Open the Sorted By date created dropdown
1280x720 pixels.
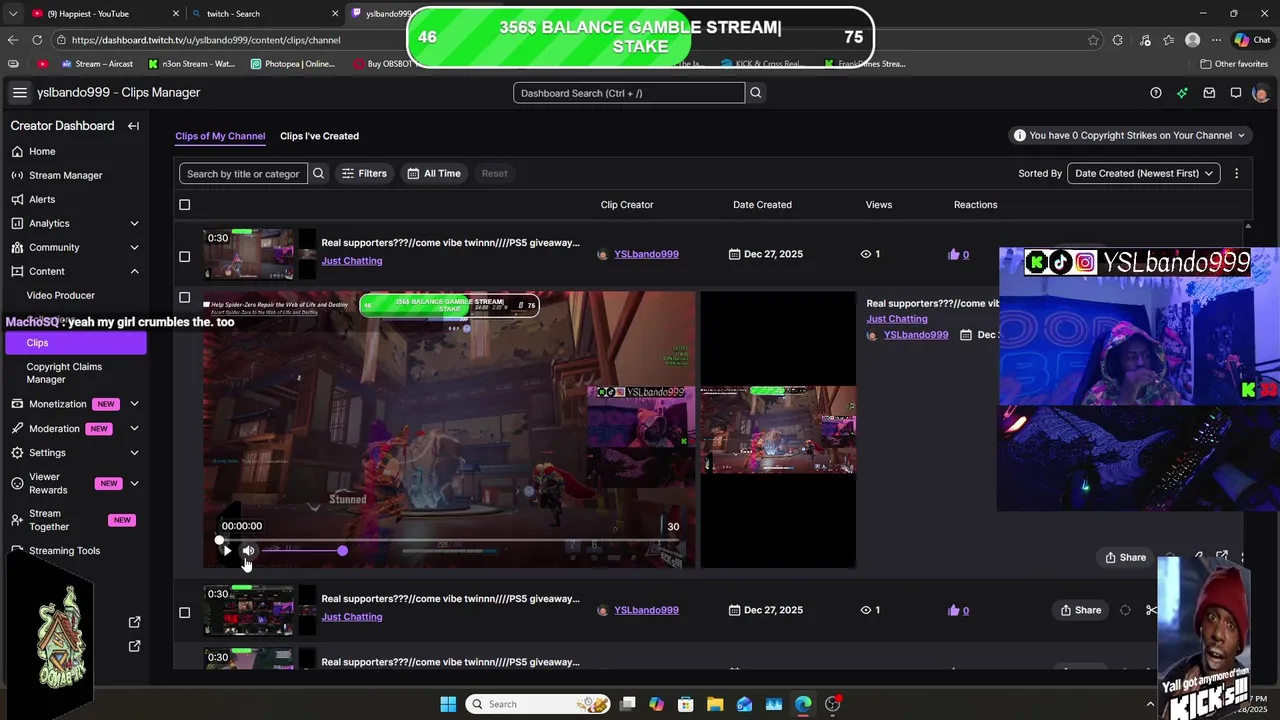tap(1143, 173)
